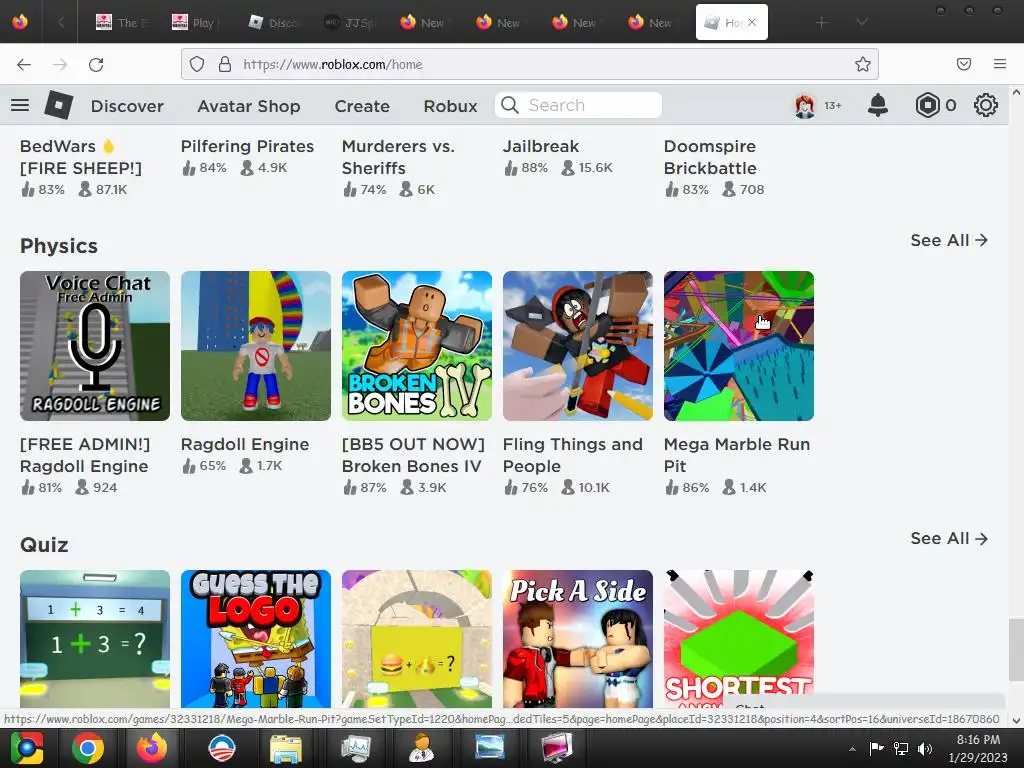This screenshot has height=768, width=1024.
Task: Open the Guess The Logo thumbnail
Action: pos(256,639)
